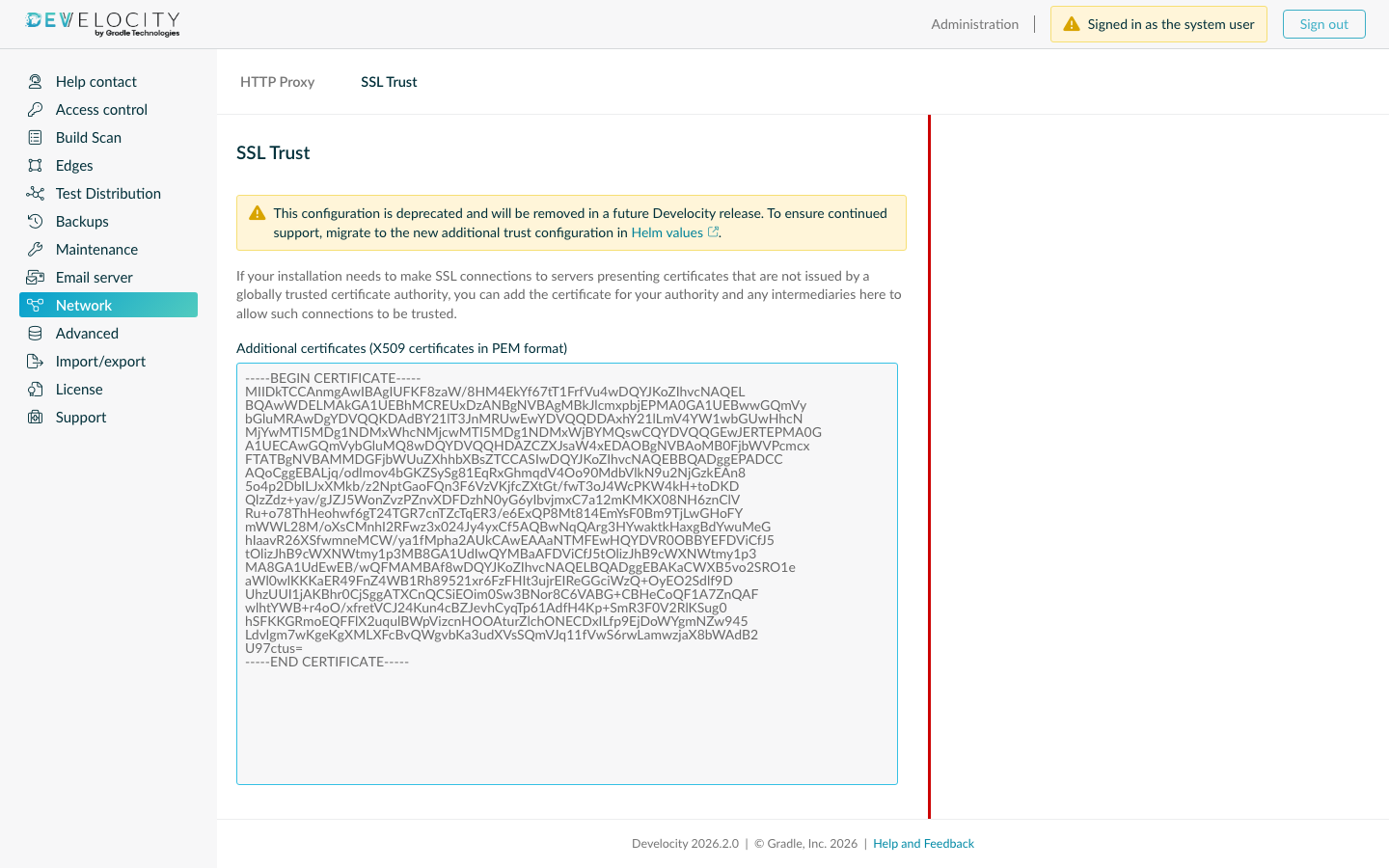Viewport: 1389px width, 868px height.
Task: Follow the Helm values link
Action: (x=667, y=232)
